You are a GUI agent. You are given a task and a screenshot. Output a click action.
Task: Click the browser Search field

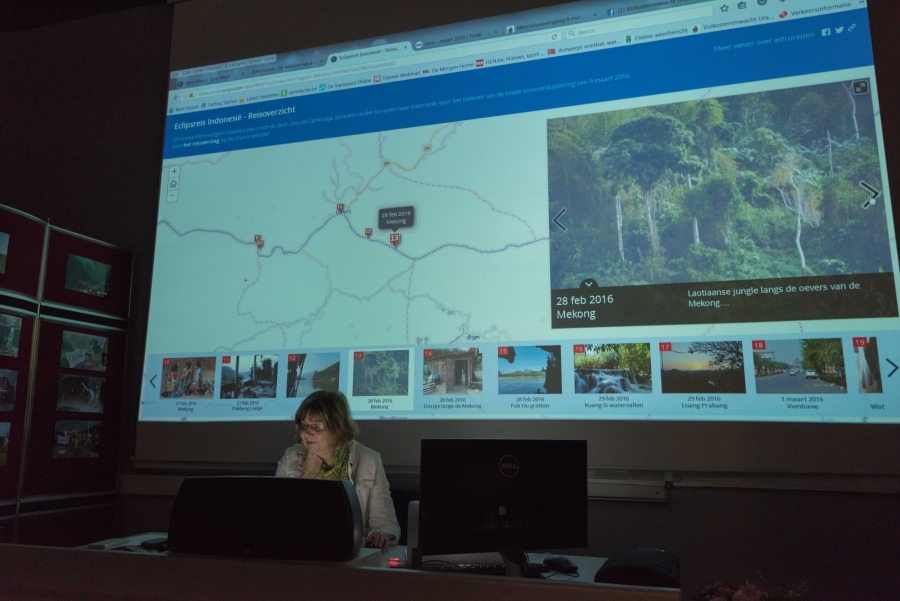coord(637,25)
